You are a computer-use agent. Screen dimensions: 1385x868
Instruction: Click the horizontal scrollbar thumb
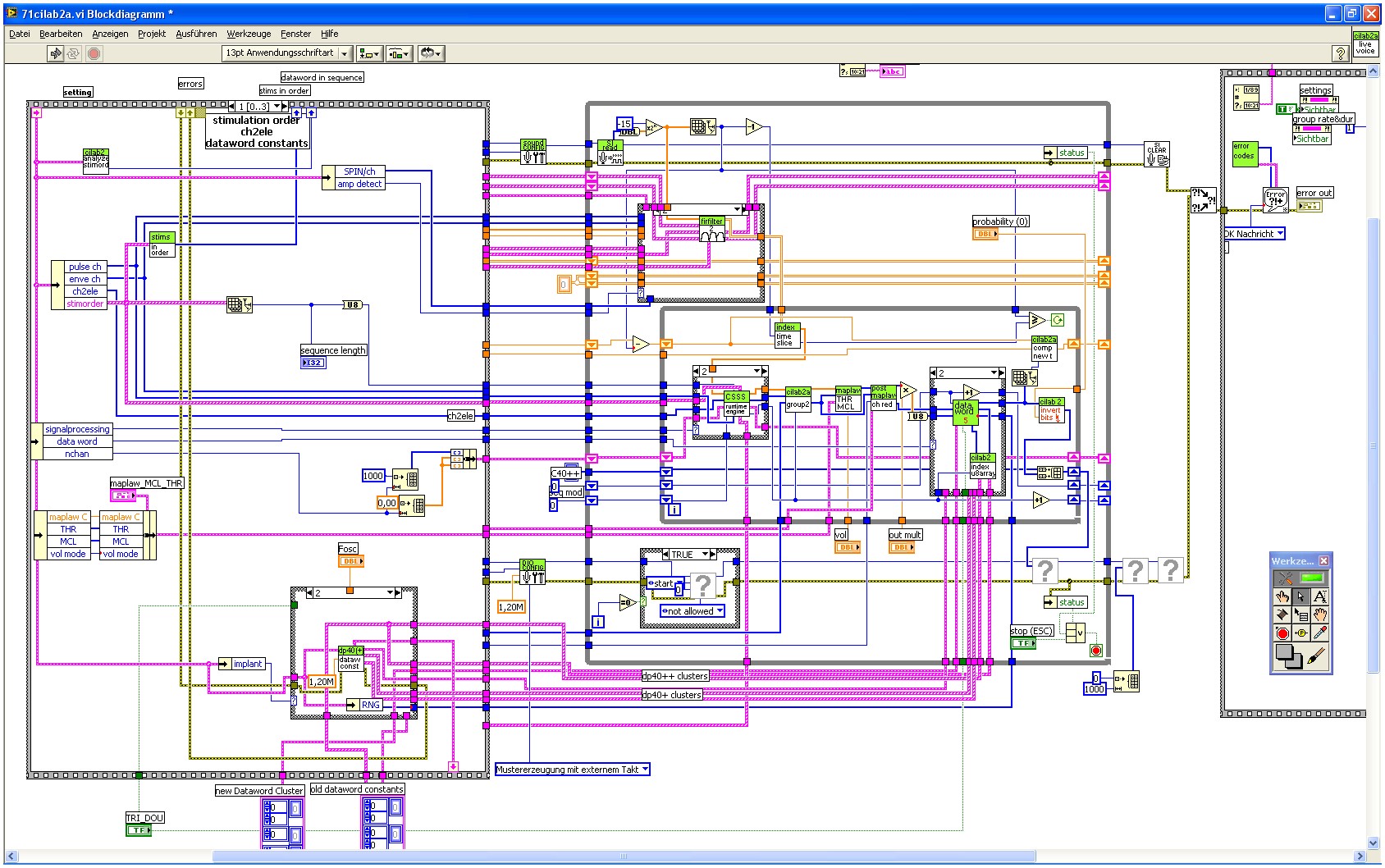(x=624, y=857)
